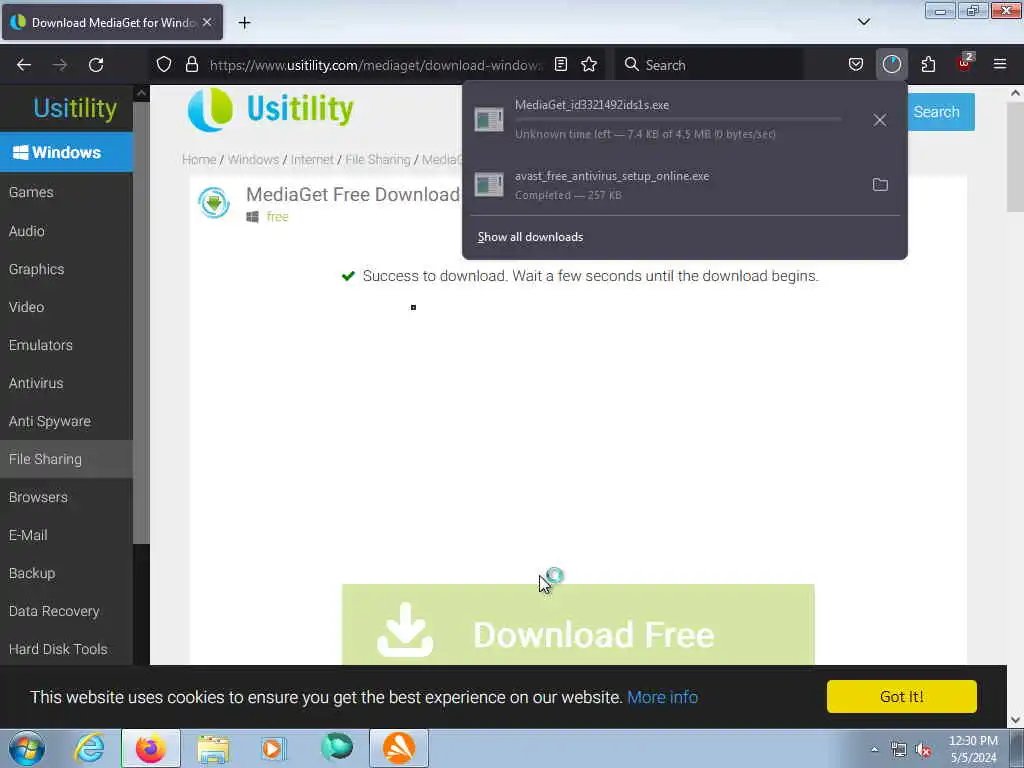Toggle the downloads progress toolbar icon
Viewport: 1024px width, 768px height.
891,64
